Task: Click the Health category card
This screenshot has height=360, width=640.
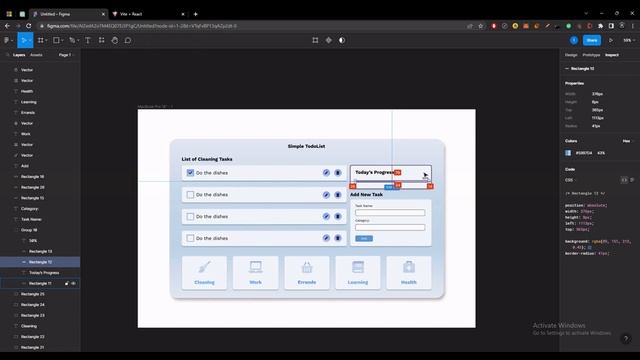Action: pos(409,273)
